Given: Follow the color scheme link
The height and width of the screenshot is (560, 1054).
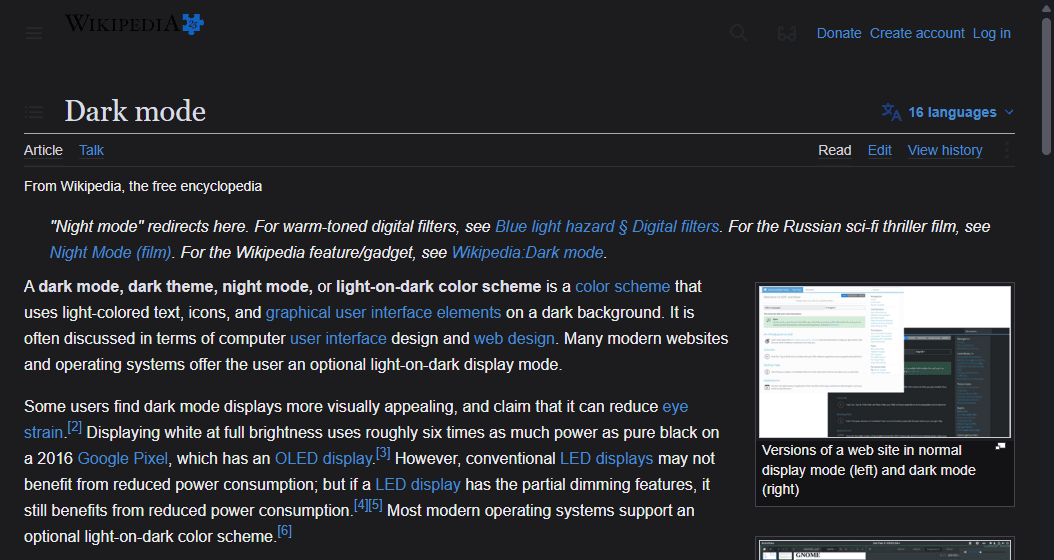Looking at the screenshot, I should [x=622, y=286].
